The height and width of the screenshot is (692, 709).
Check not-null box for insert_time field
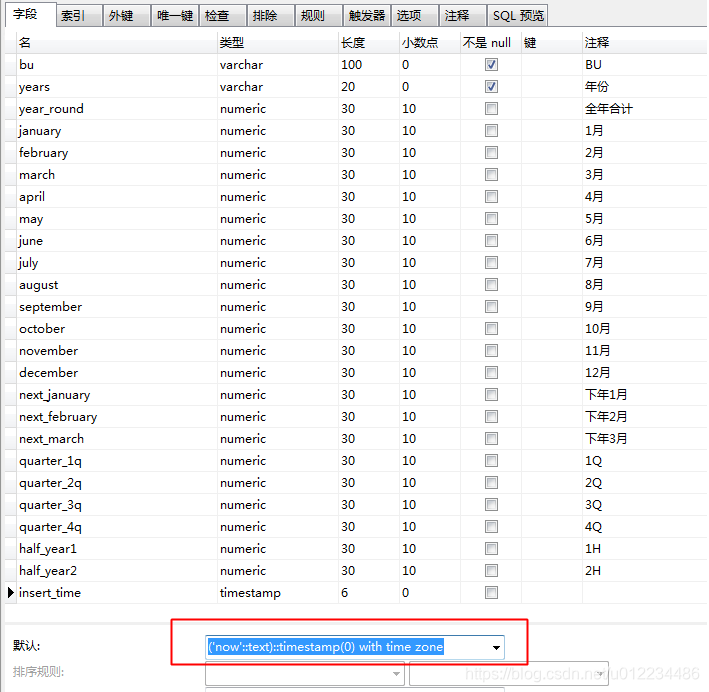click(x=491, y=592)
